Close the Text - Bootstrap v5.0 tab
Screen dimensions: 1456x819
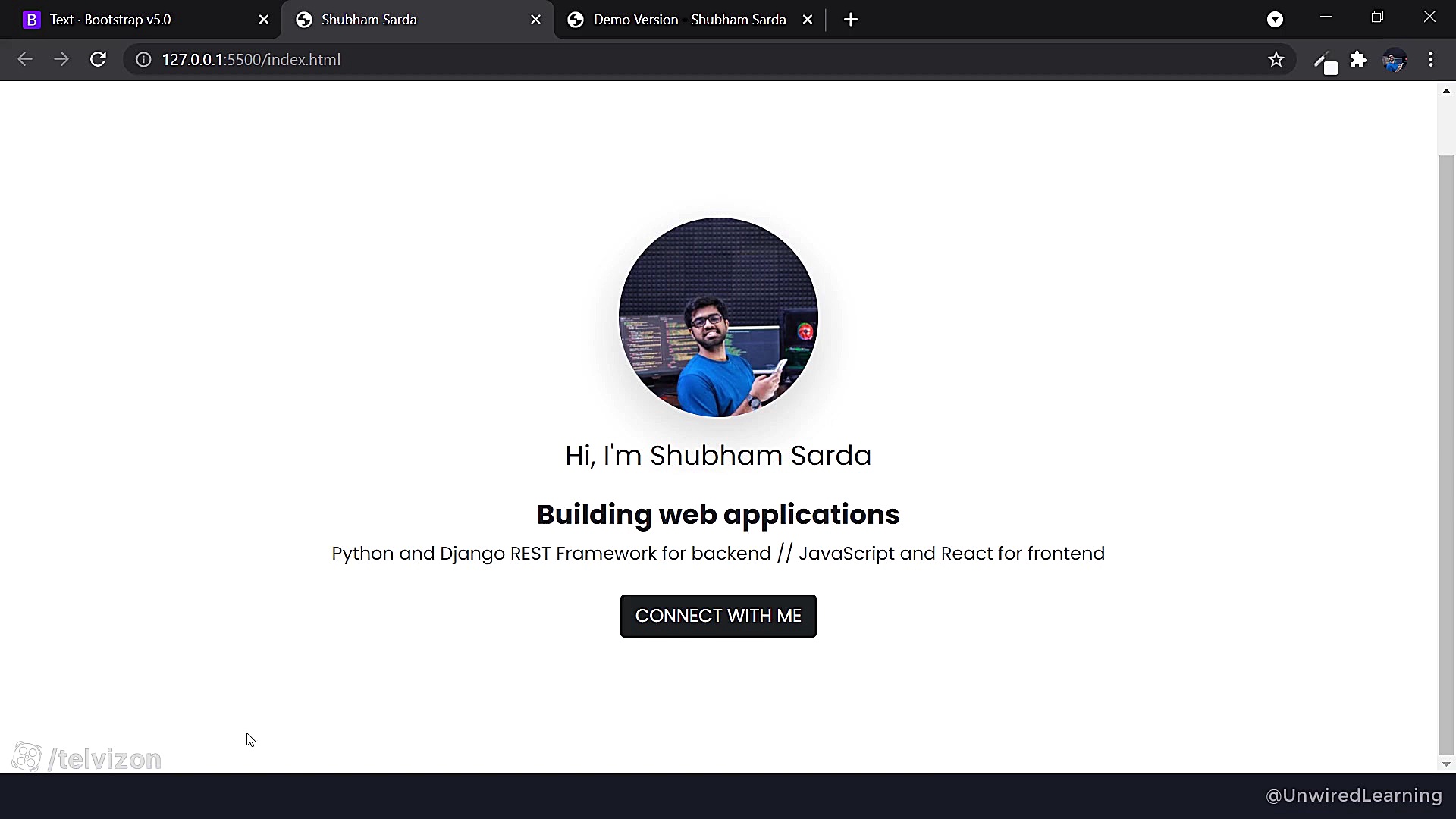(x=264, y=19)
